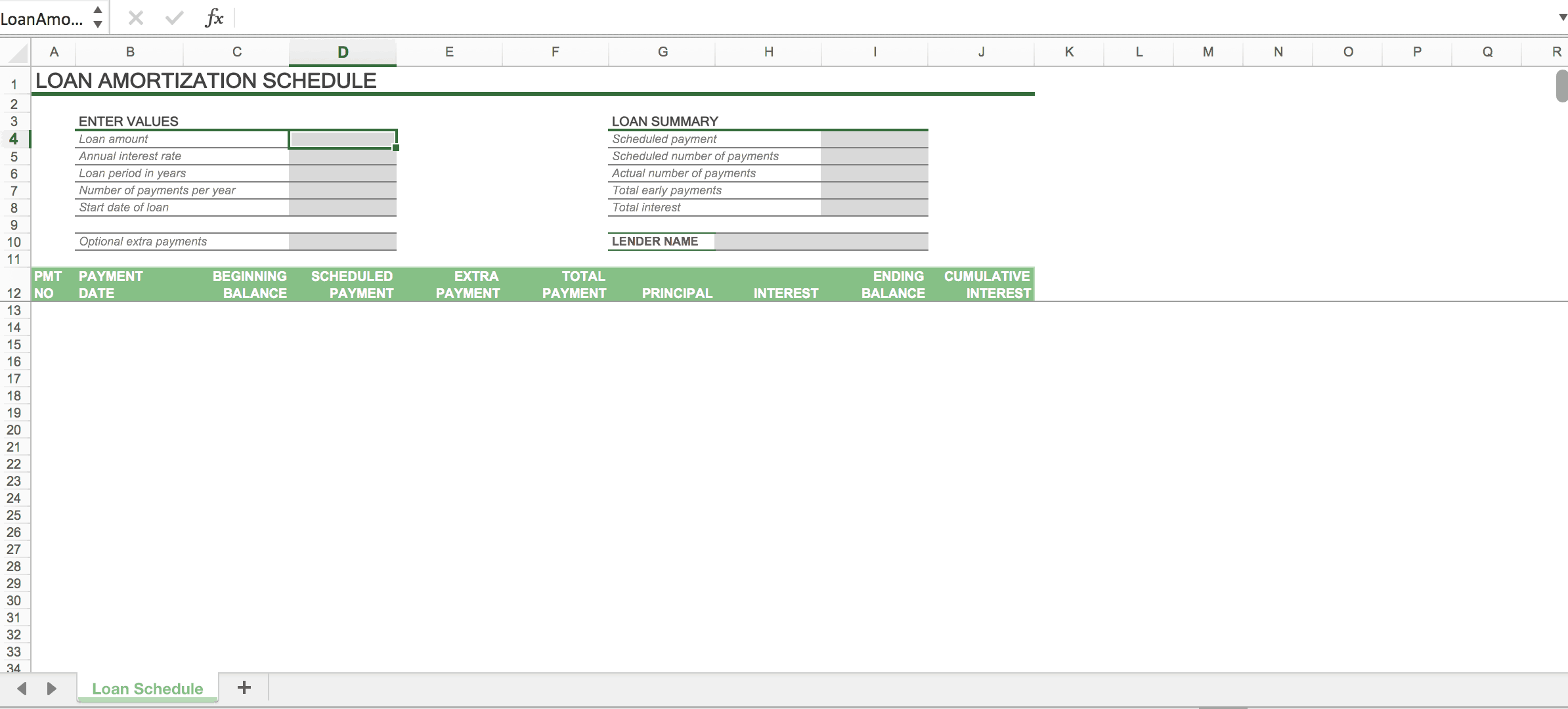Select row 12 header
The height and width of the screenshot is (709, 1568).
tap(14, 284)
